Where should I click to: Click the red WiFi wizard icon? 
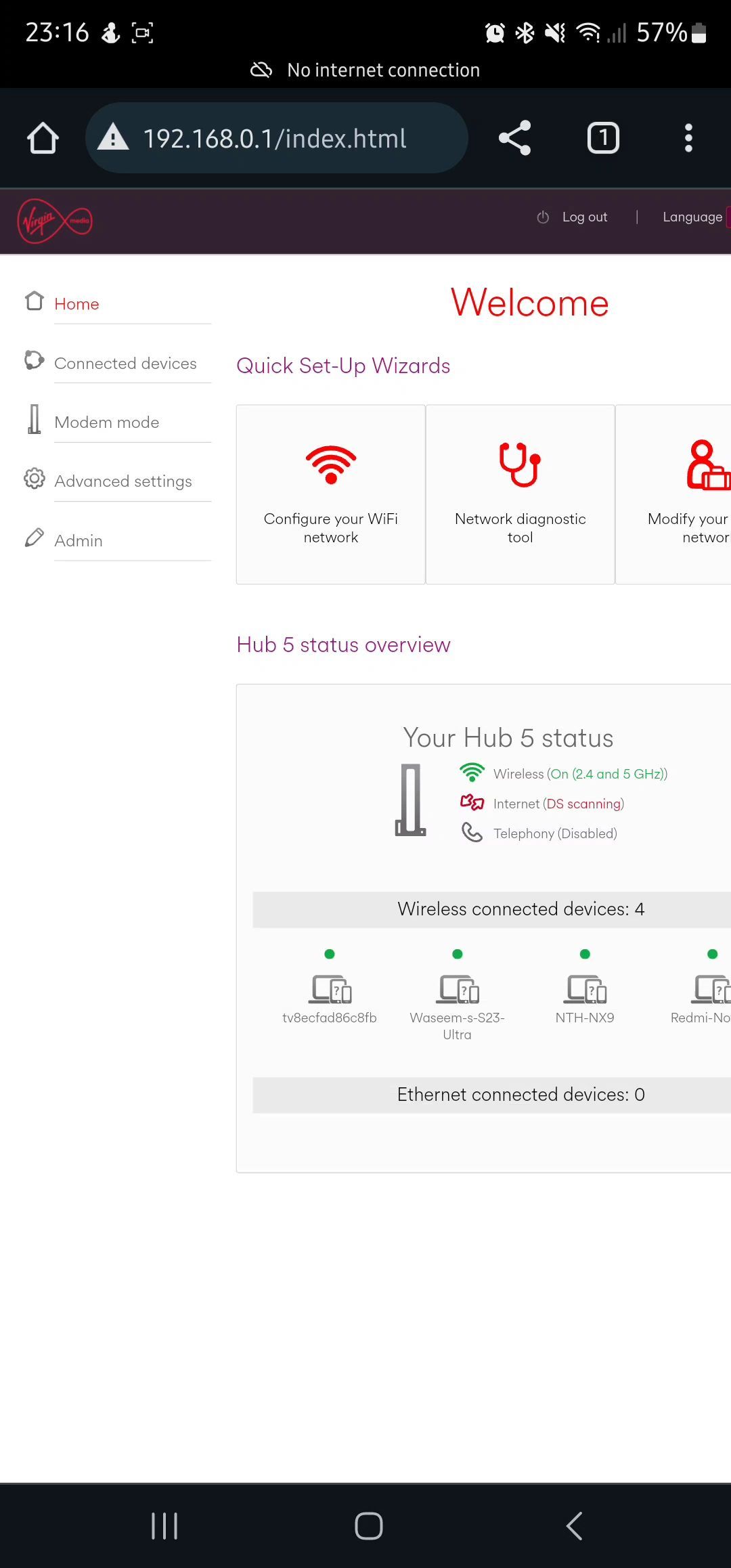[x=331, y=464]
